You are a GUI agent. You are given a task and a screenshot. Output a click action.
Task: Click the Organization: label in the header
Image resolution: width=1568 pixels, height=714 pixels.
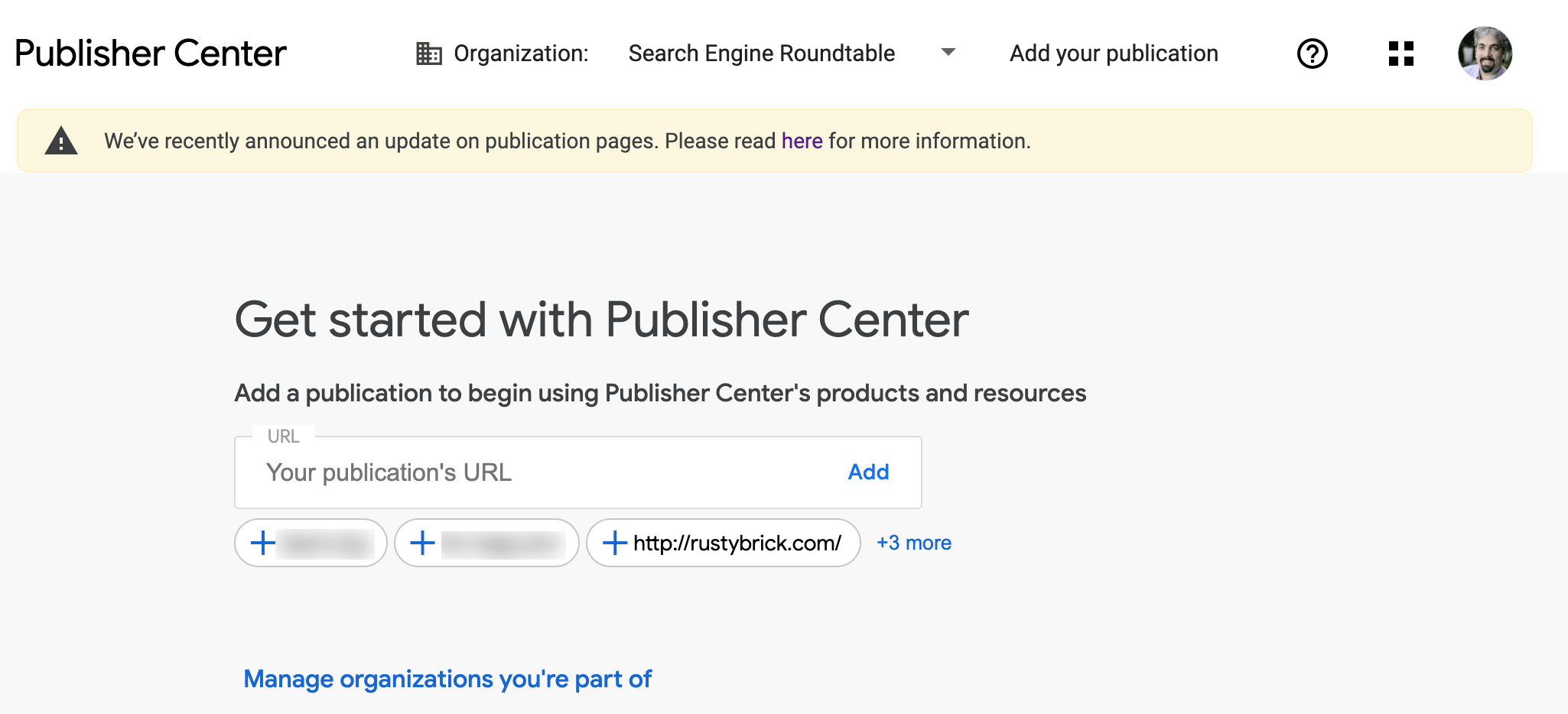[521, 53]
